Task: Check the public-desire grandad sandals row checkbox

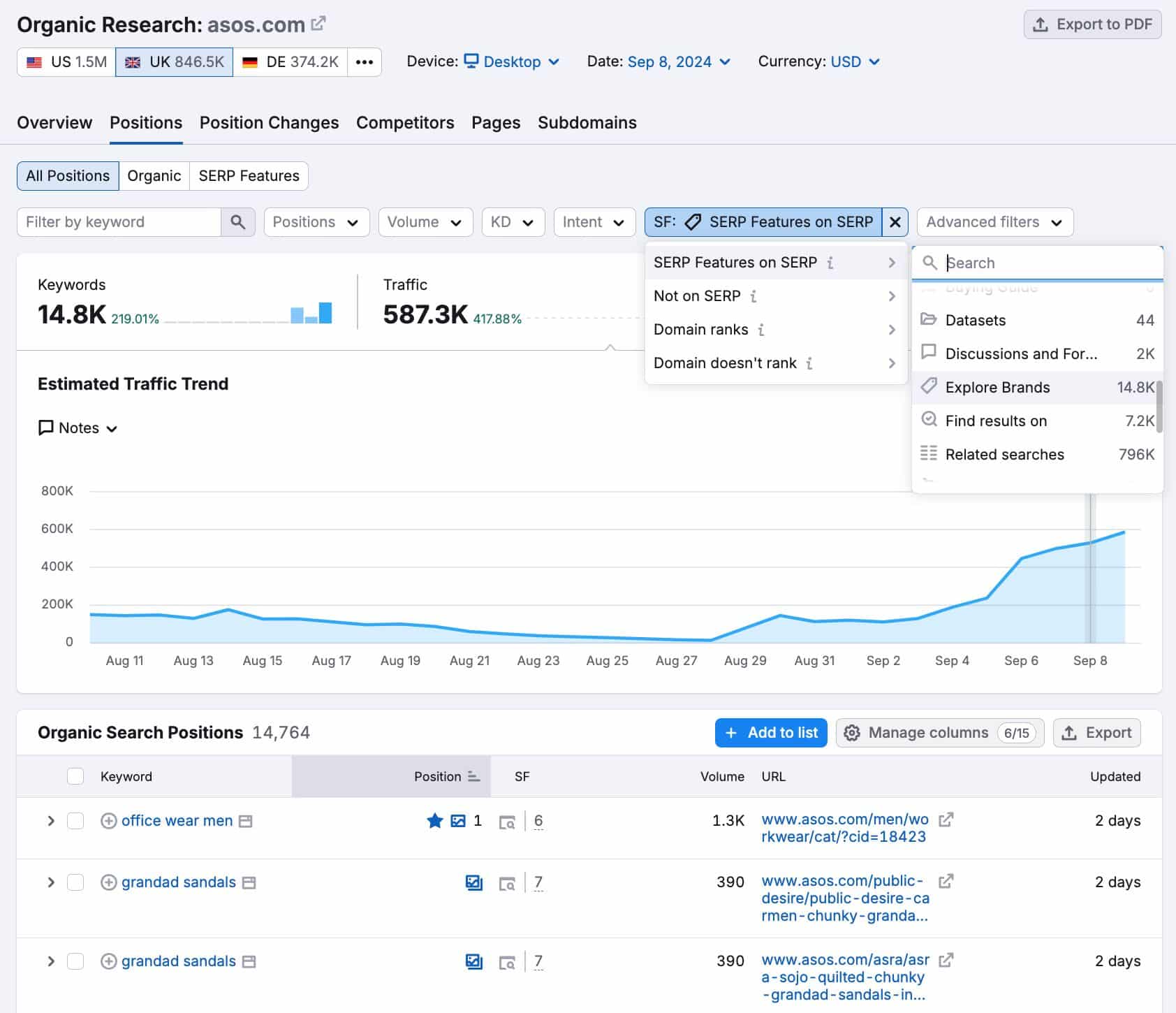Action: tap(75, 882)
